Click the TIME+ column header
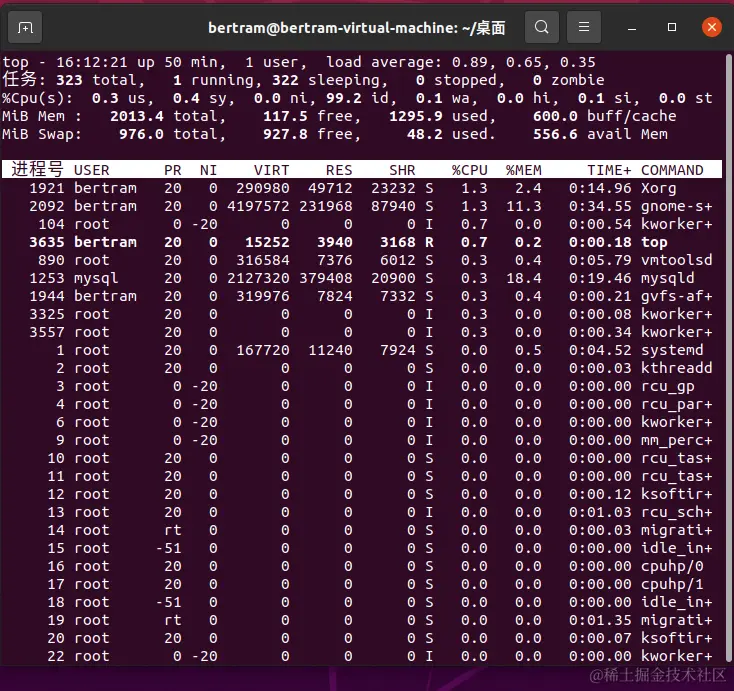 pyautogui.click(x=609, y=170)
